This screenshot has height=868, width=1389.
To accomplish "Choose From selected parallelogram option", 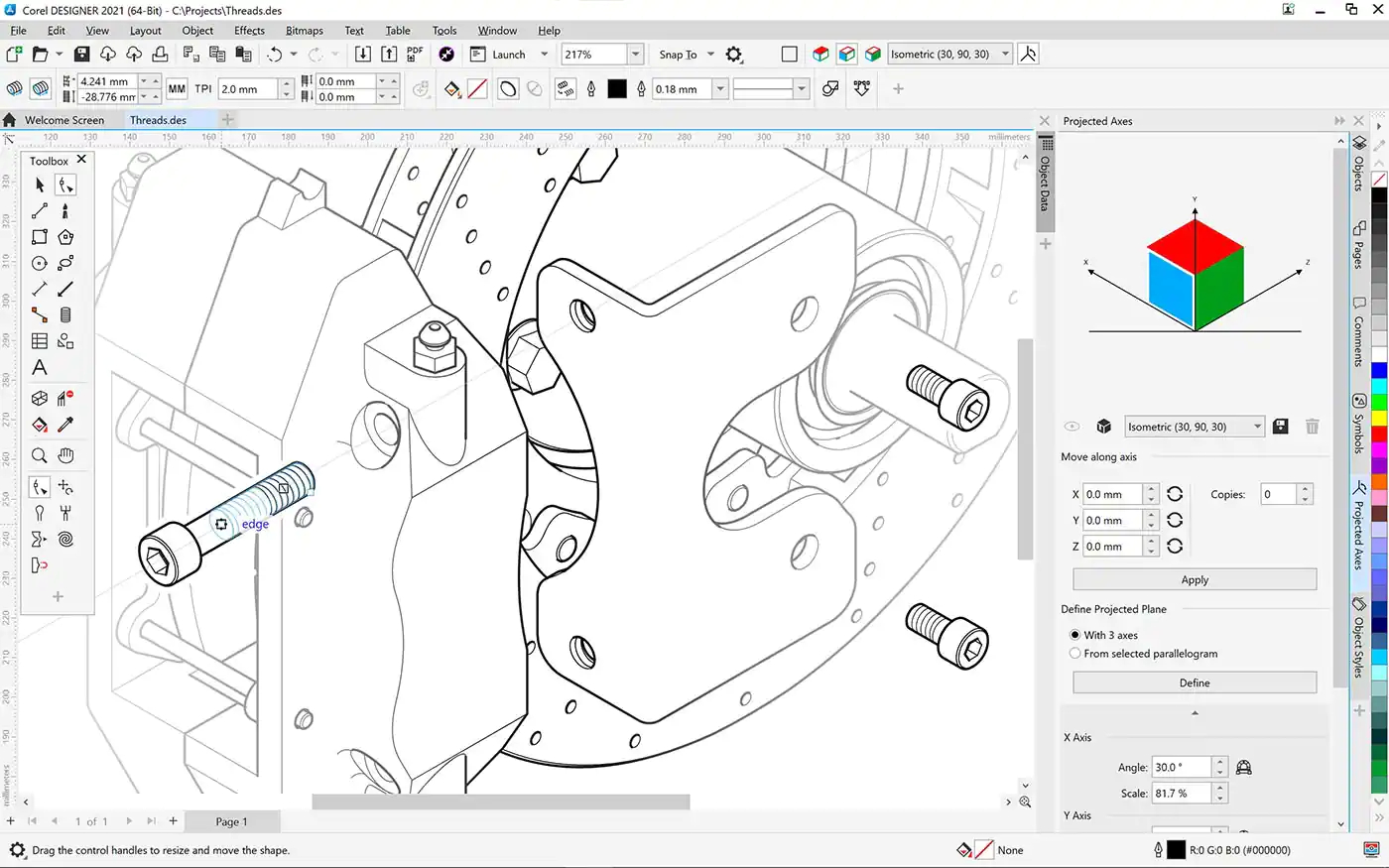I will tap(1075, 653).
